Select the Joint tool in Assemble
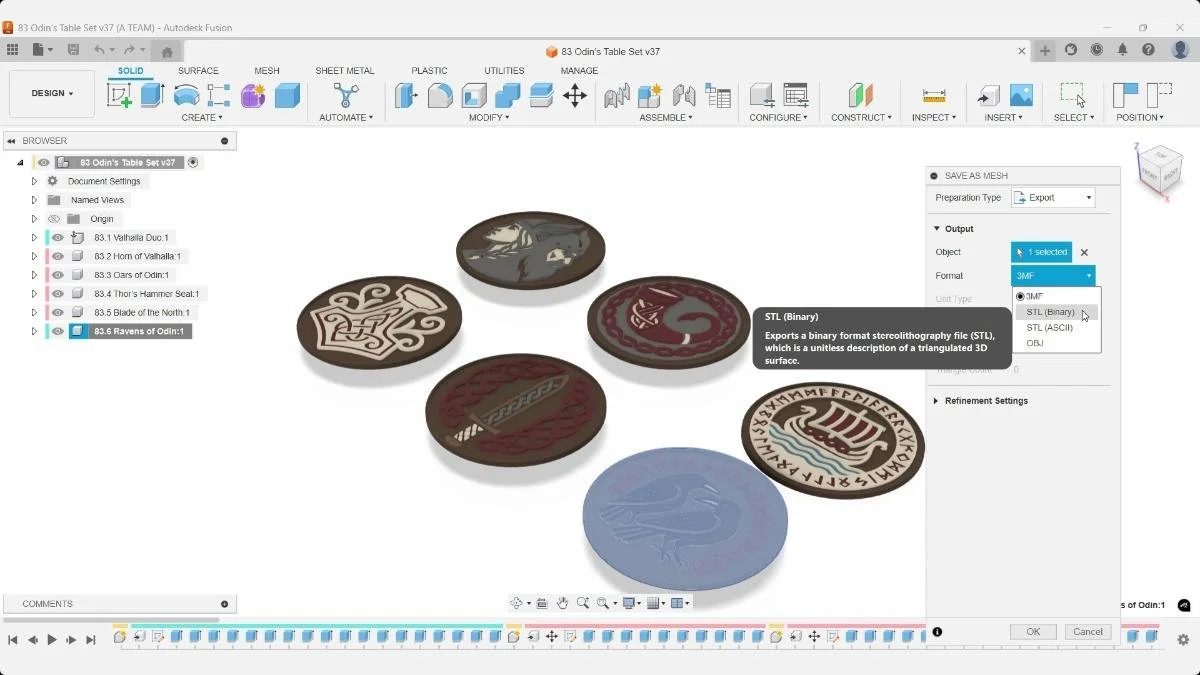This screenshot has width=1200, height=675. point(684,95)
